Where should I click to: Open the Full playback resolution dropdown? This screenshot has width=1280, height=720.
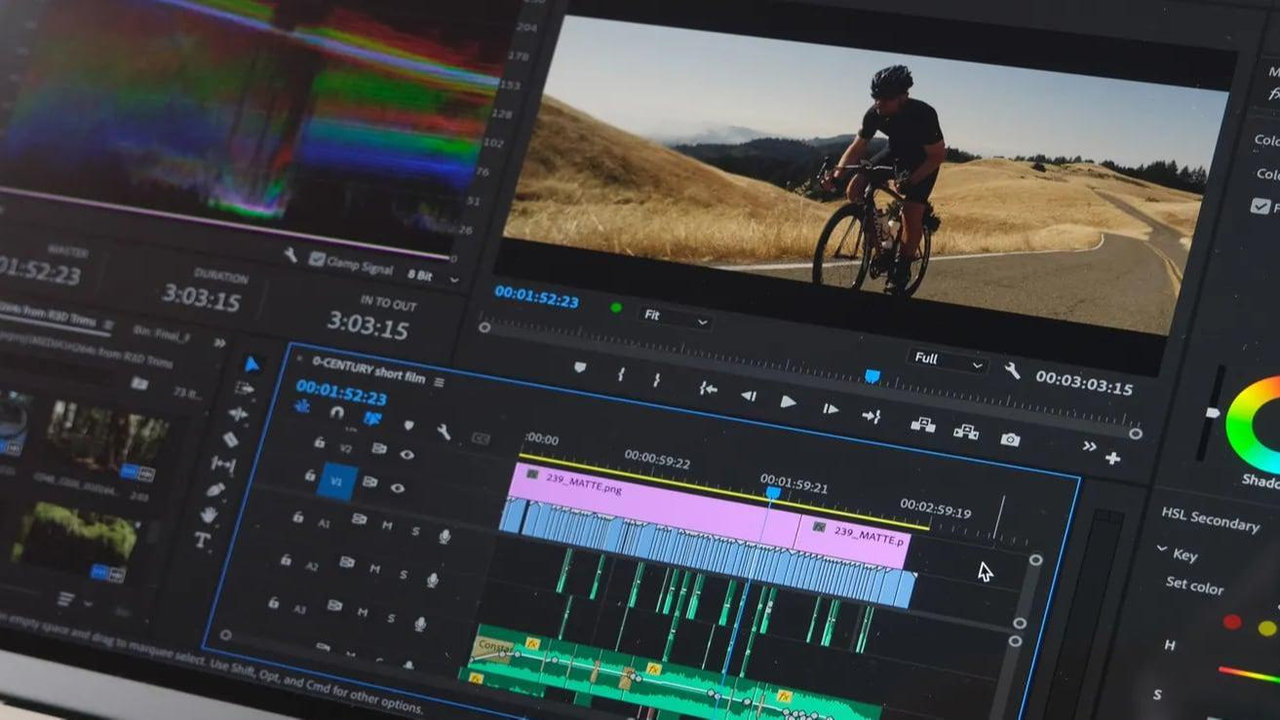click(947, 360)
